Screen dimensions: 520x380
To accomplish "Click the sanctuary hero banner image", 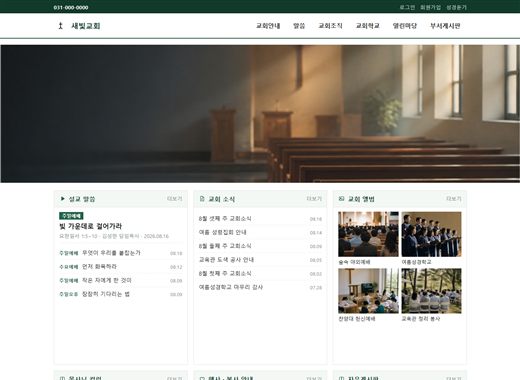I will [260, 114].
